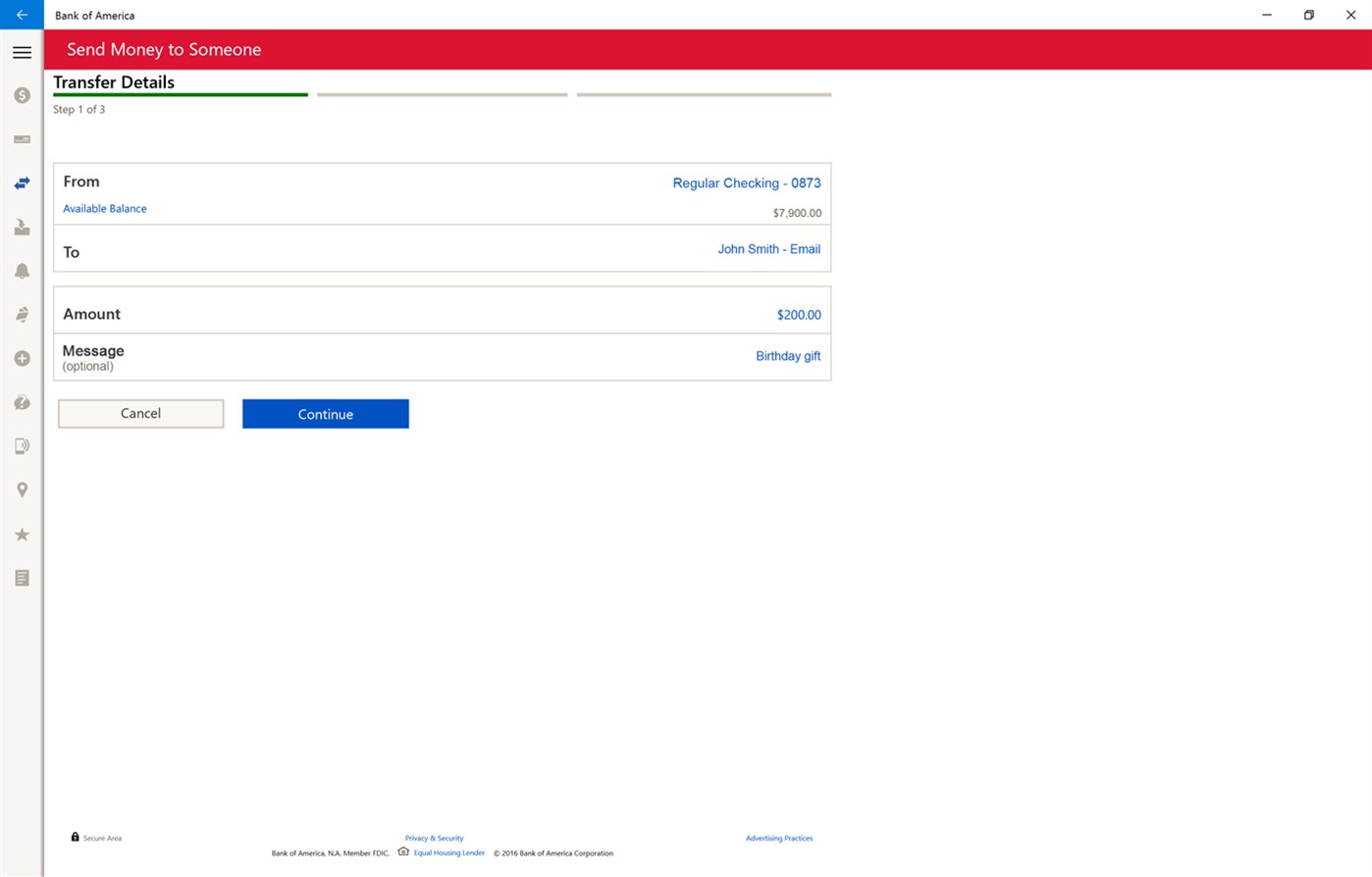Open help using question bubble icon

[22, 402]
